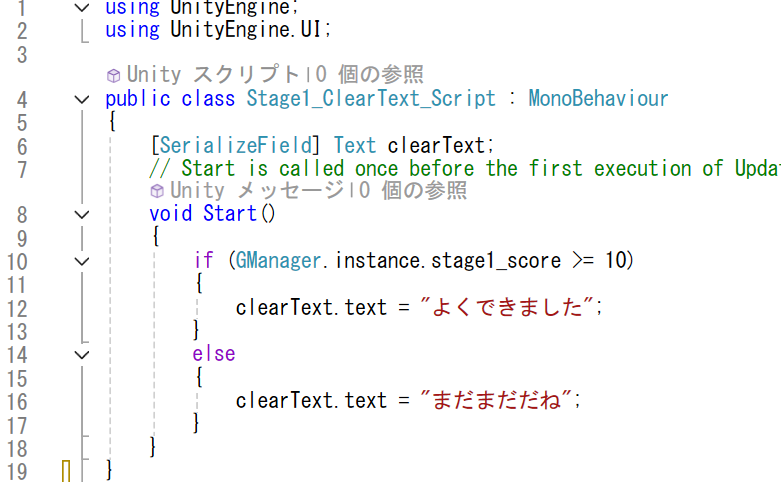Click the closing brace on line 19
The width and height of the screenshot is (781, 482).
click(110, 470)
